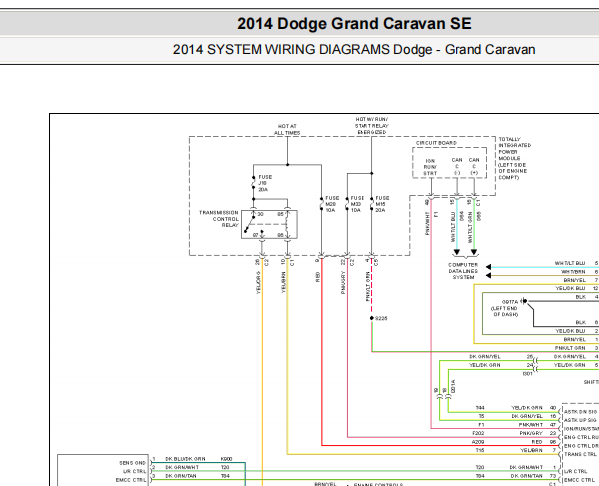Click the Hot W/ Run/Start Relay Energized label

tap(372, 126)
